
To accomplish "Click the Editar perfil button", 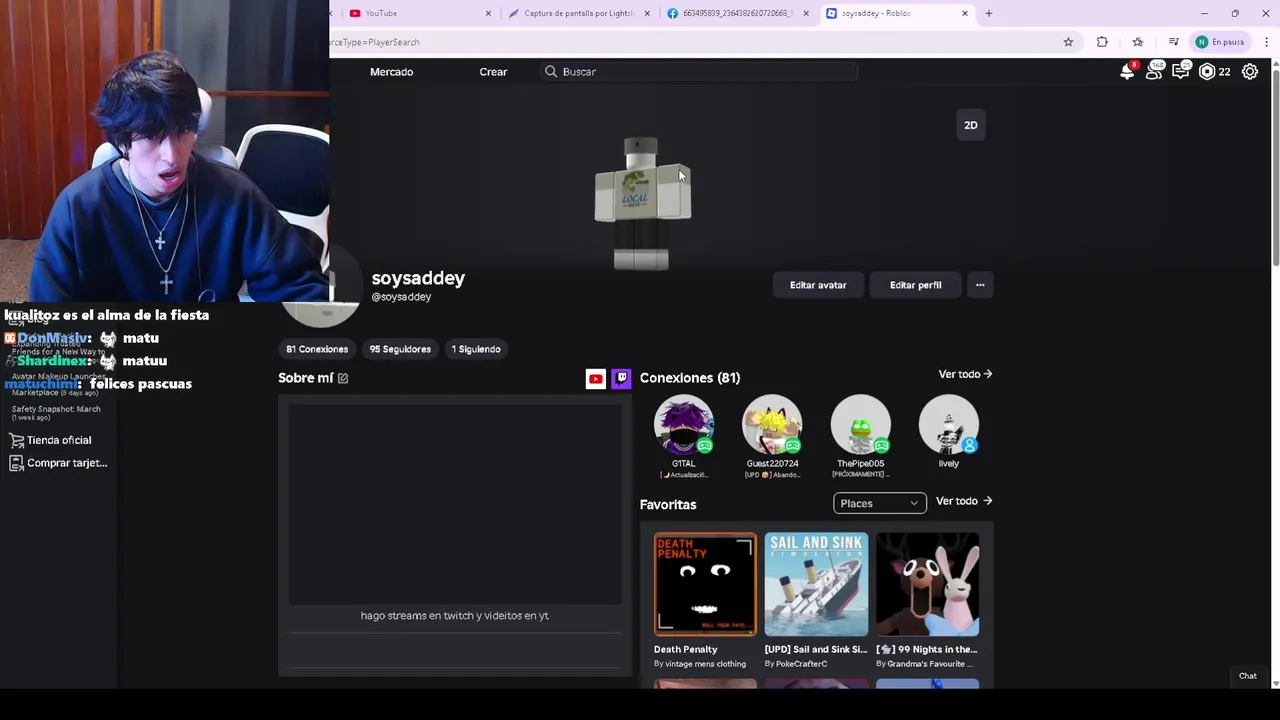I will (916, 285).
